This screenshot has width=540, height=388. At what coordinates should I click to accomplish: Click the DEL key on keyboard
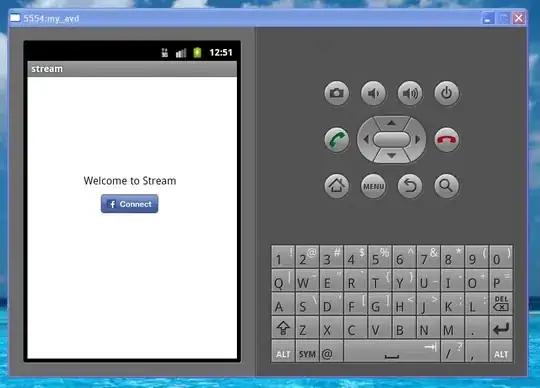coord(501,303)
